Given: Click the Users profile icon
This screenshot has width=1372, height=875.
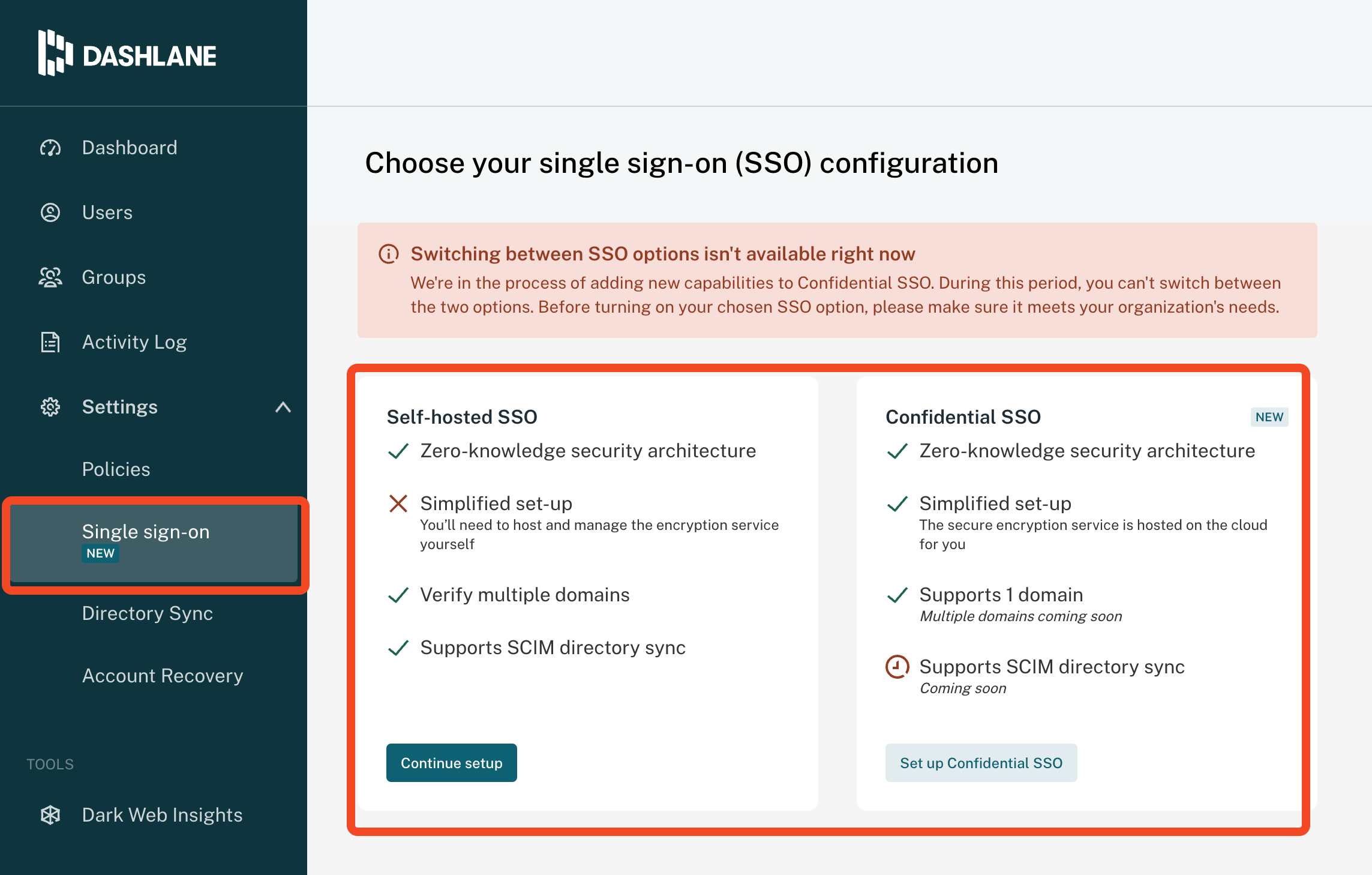Looking at the screenshot, I should click(50, 212).
